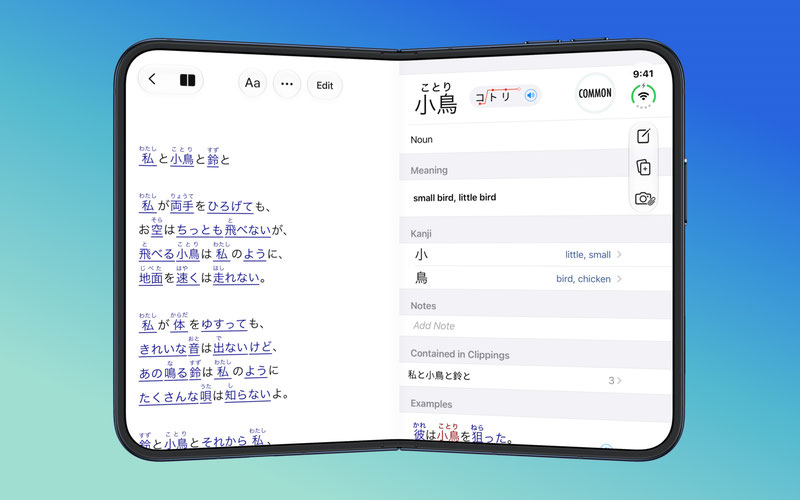Add word to flashcards with the cards icon
The image size is (800, 500).
click(643, 167)
